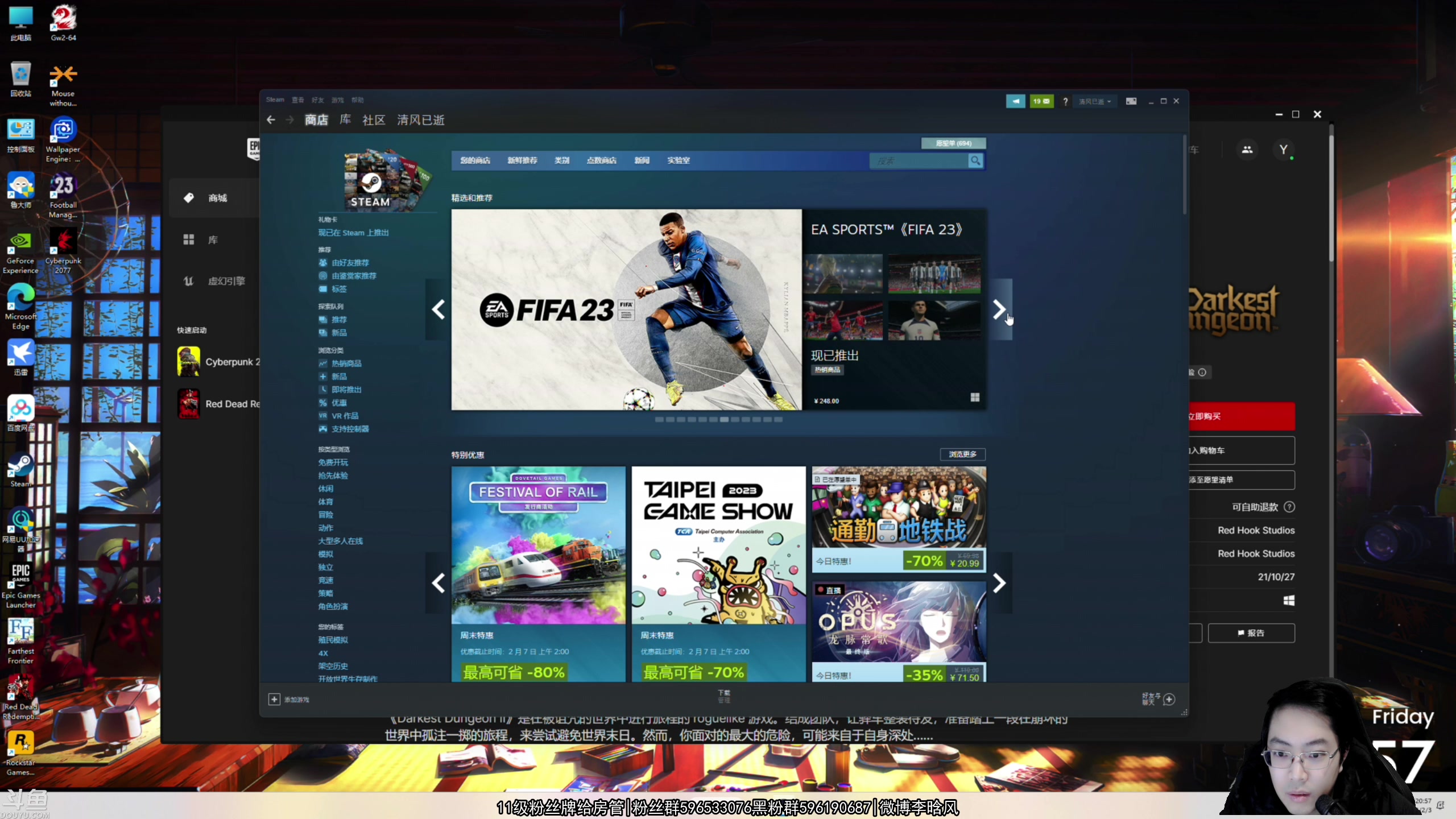
Task: Select the 库 (Library) tab in Steam
Action: [x=346, y=120]
